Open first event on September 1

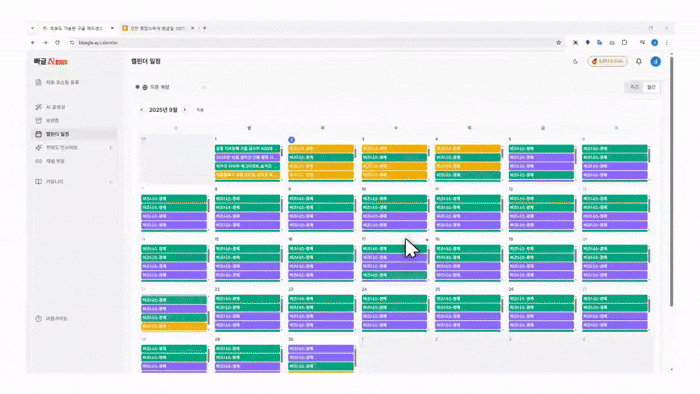click(x=247, y=149)
